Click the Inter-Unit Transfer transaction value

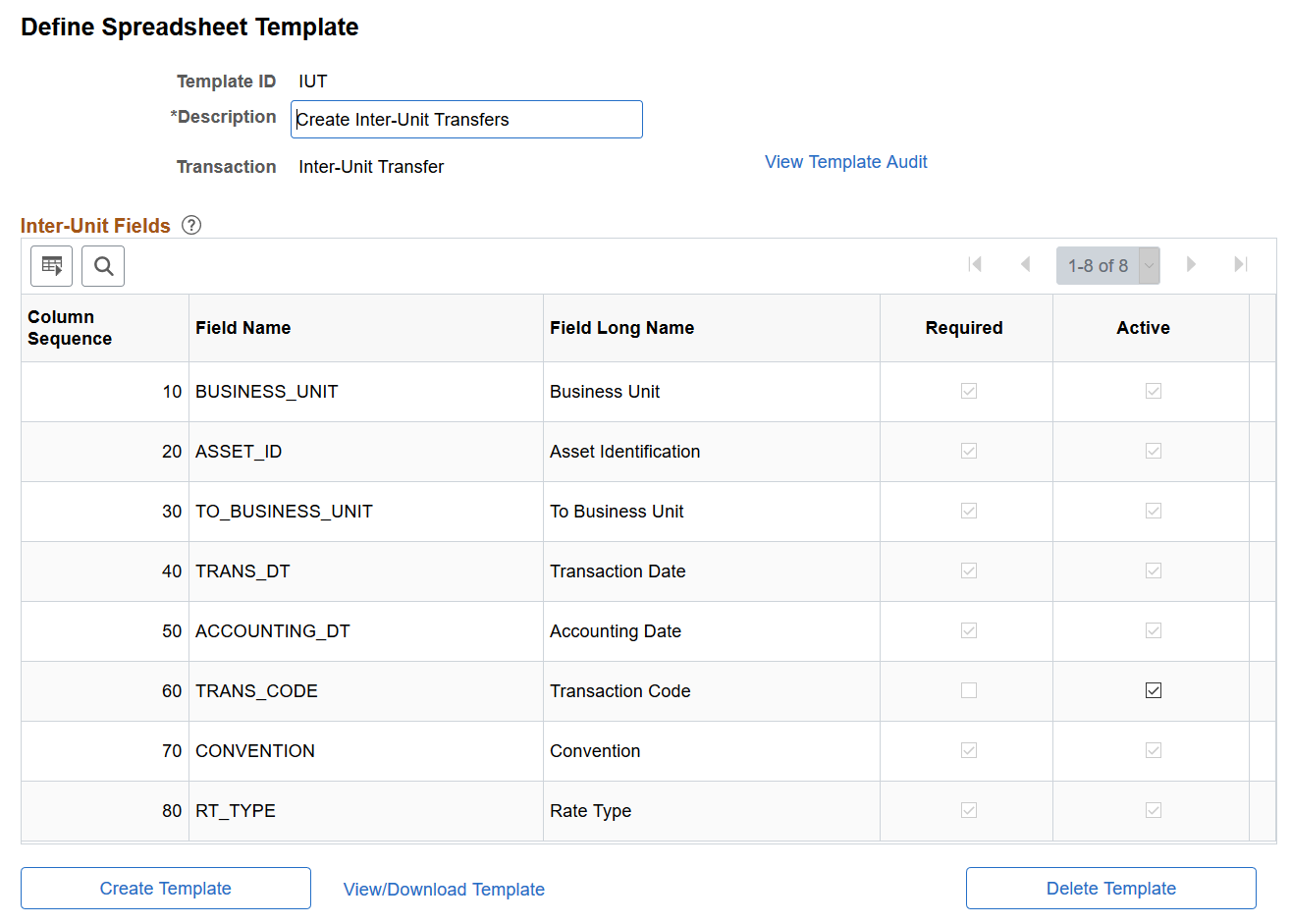[371, 167]
